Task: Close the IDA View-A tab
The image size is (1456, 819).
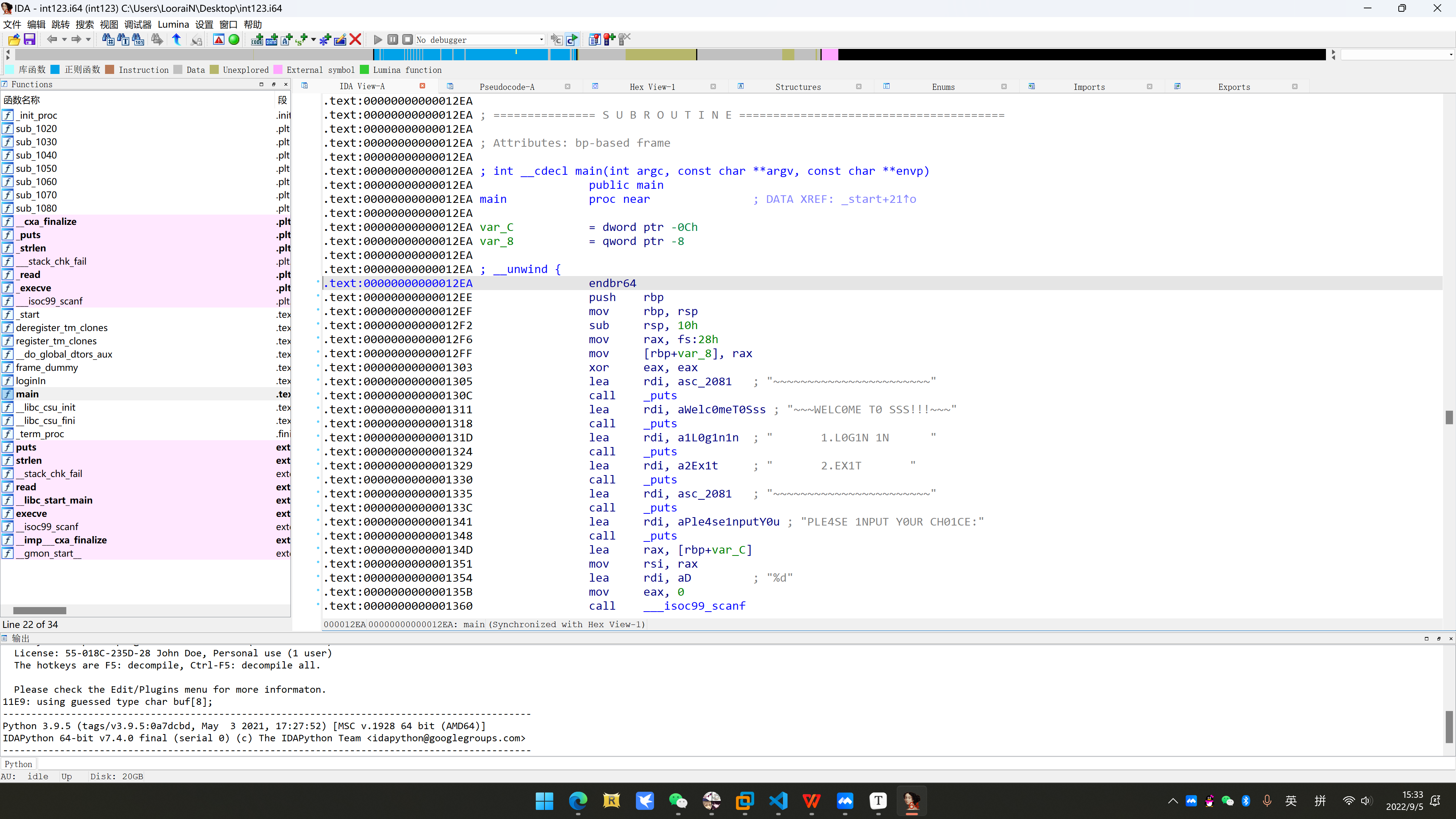Action: coord(422,86)
